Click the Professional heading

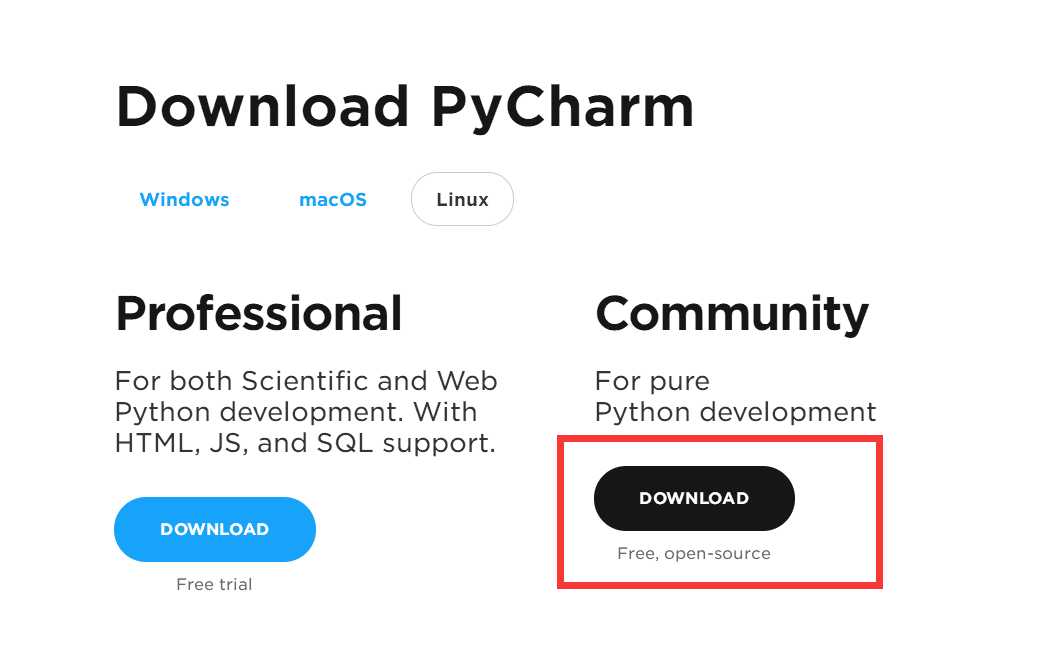259,313
